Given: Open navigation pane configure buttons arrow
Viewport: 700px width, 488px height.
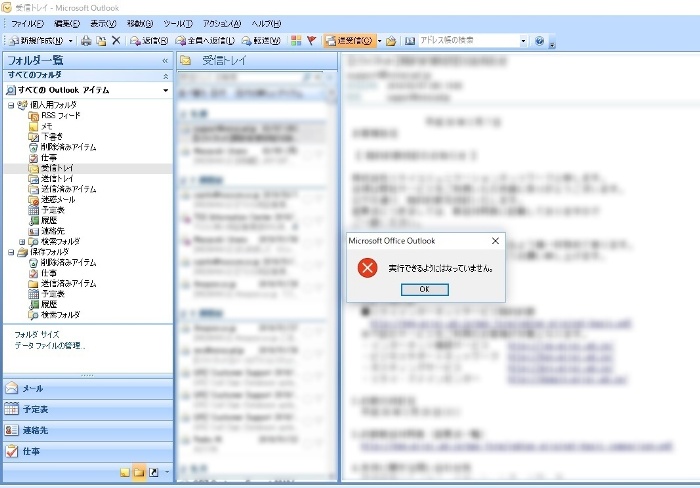Looking at the screenshot, I should click(x=167, y=472).
